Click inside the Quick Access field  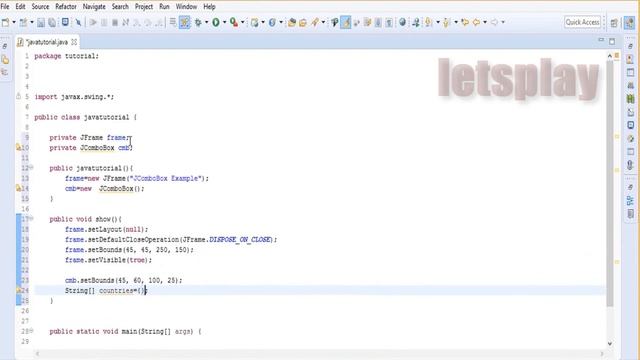point(582,22)
